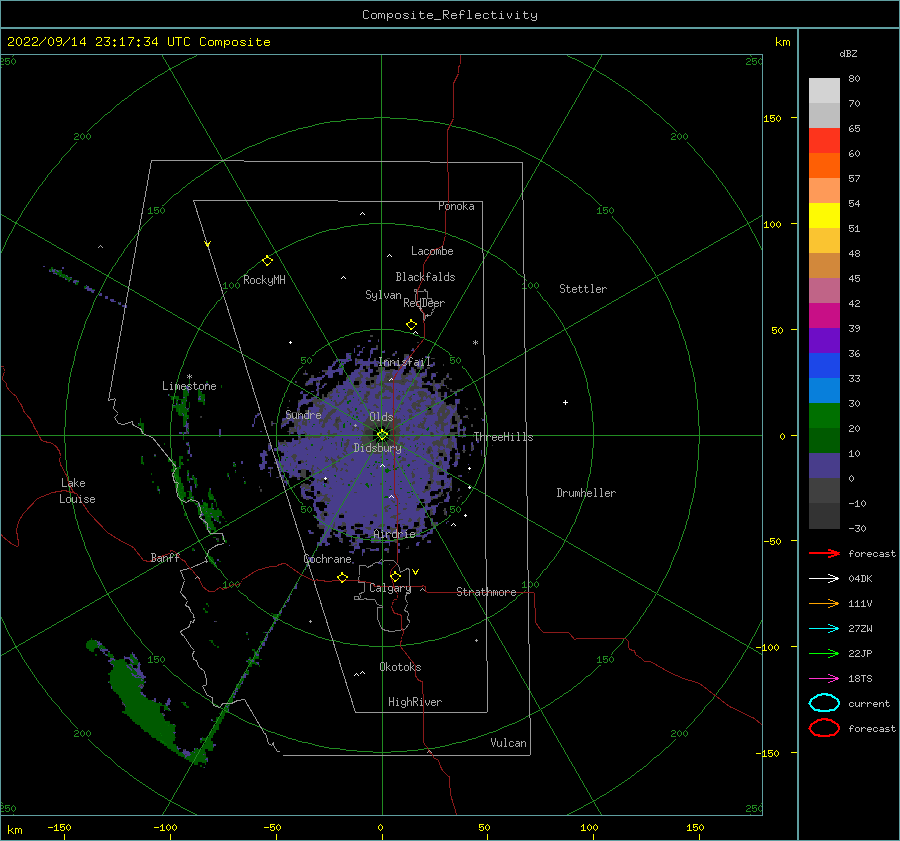
Task: Click the red forecast arrow legend icon
Action: coord(824,553)
